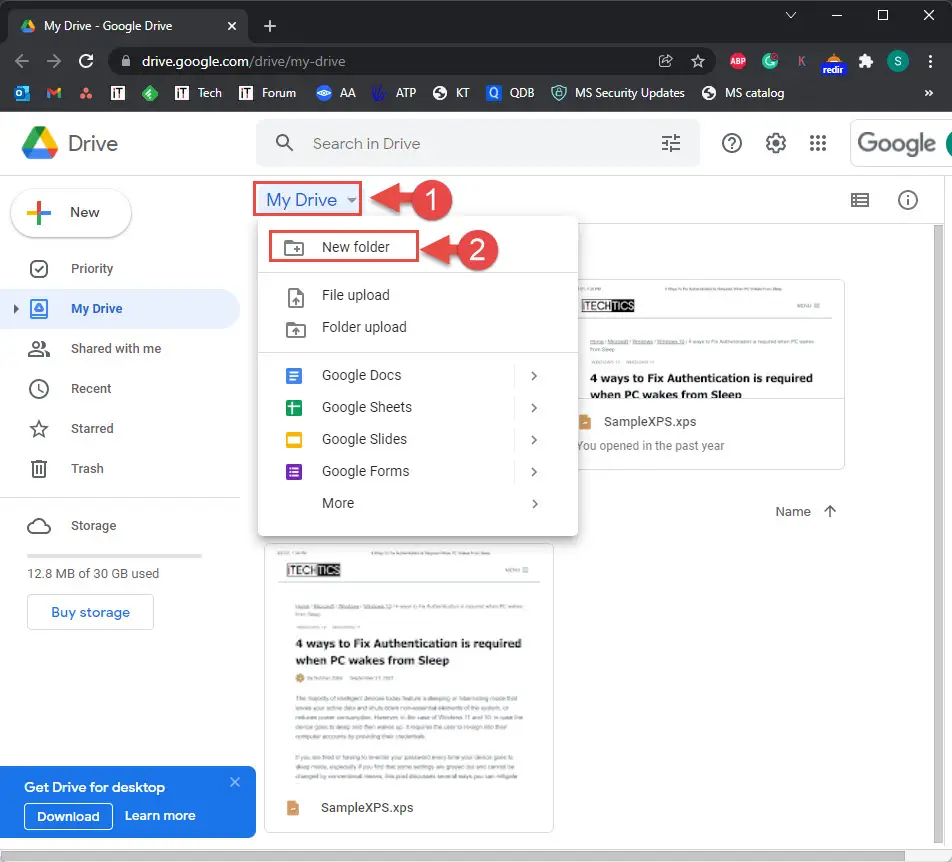Click in the Search in Drive field
The height and width of the screenshot is (862, 952).
point(480,144)
